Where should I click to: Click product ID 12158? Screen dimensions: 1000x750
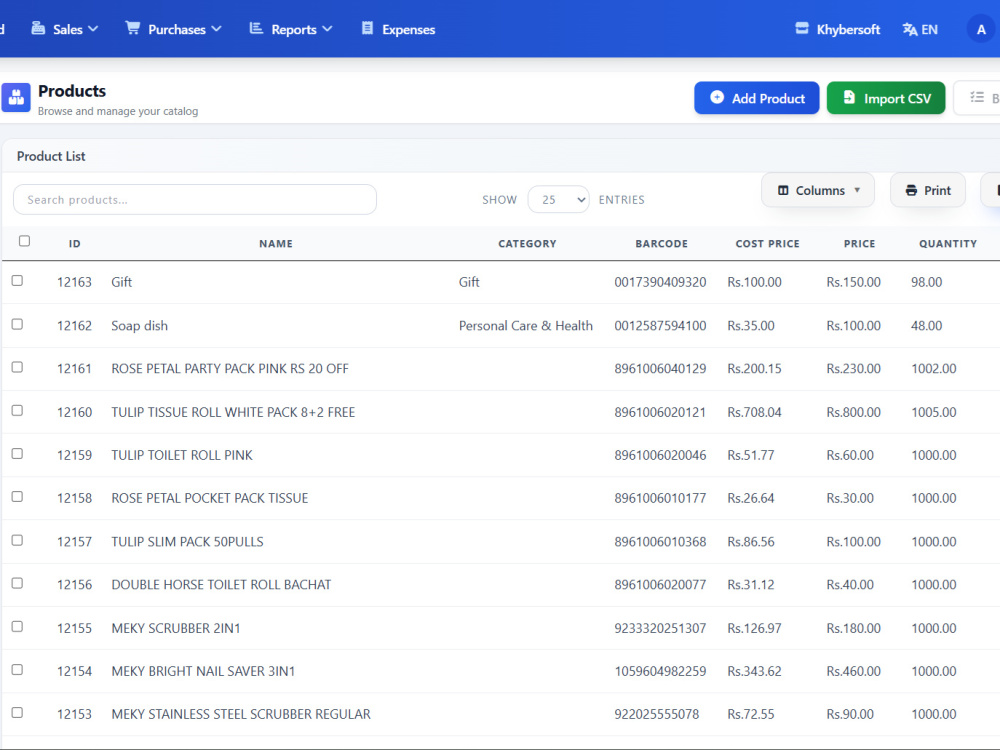click(74, 498)
